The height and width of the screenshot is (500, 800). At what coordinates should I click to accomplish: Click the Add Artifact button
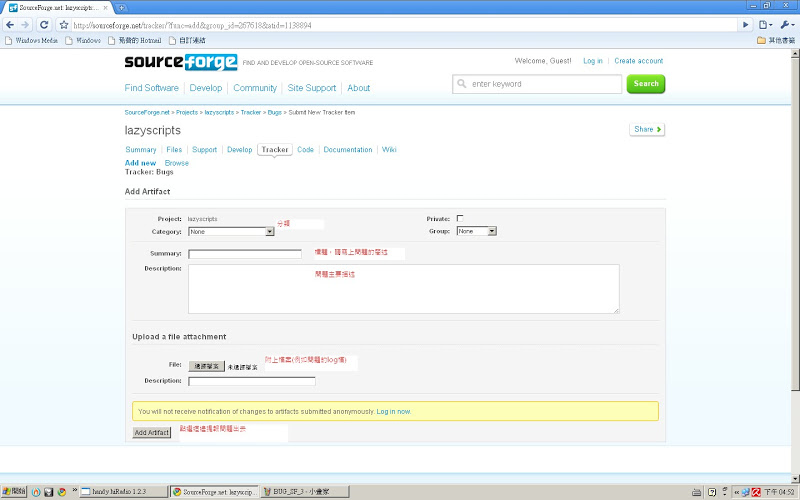click(x=152, y=433)
